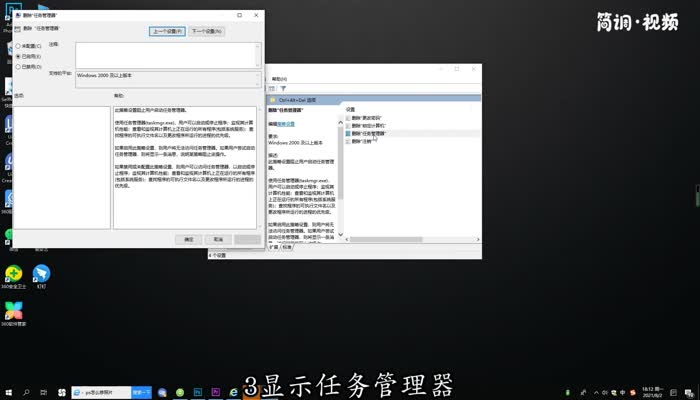
Task: Open the 删除"更改密码" policy setting
Action: (366, 117)
